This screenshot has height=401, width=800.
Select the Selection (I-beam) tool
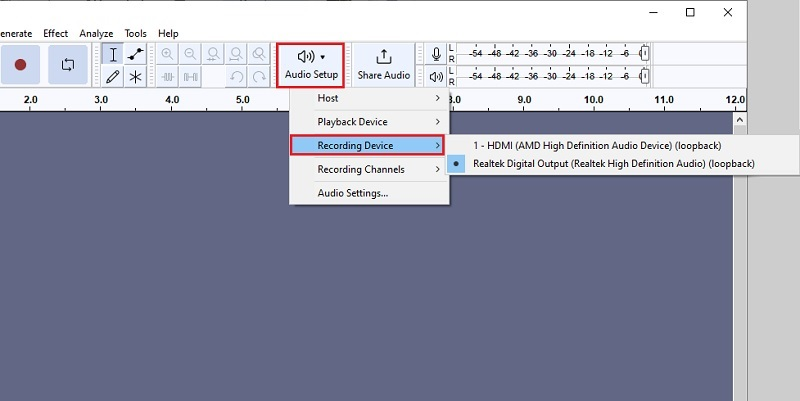[113, 54]
